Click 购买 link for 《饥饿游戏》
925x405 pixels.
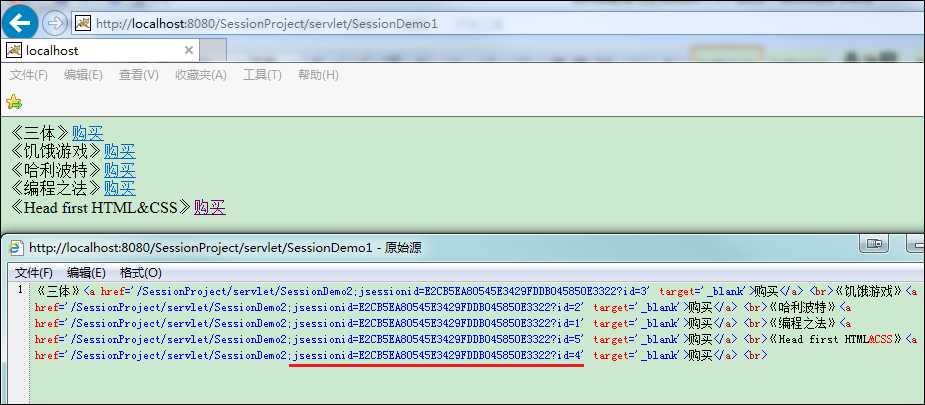click(119, 152)
